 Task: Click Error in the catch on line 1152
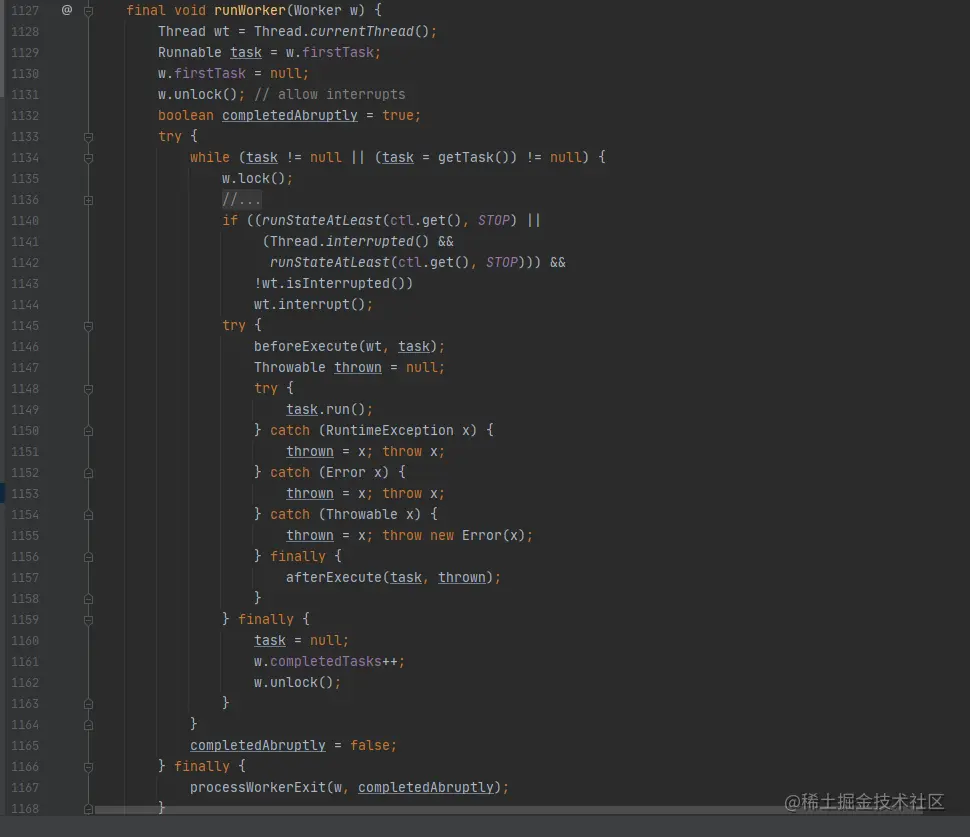[346, 473]
